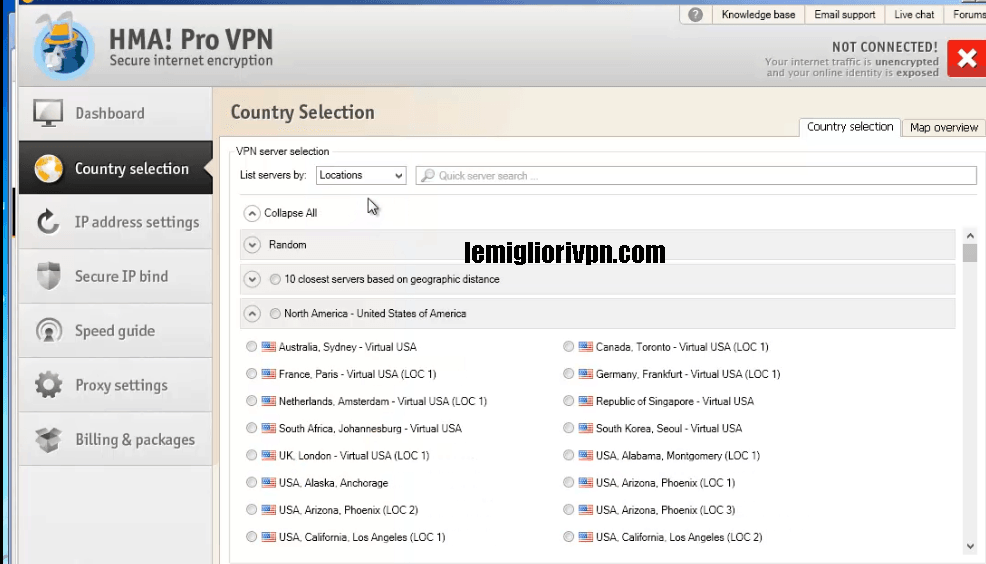Click flag icon beside South Korea, Seoul

(x=585, y=428)
